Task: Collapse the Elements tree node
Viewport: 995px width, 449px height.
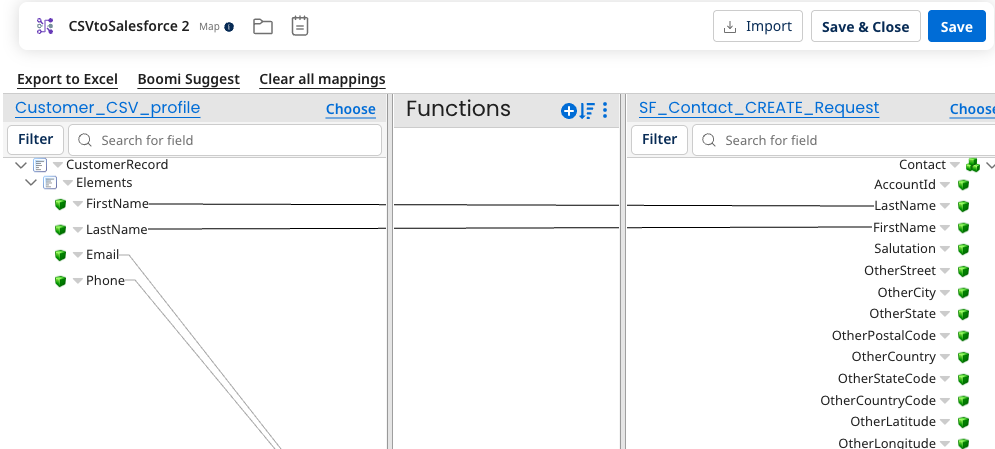Action: coord(30,183)
